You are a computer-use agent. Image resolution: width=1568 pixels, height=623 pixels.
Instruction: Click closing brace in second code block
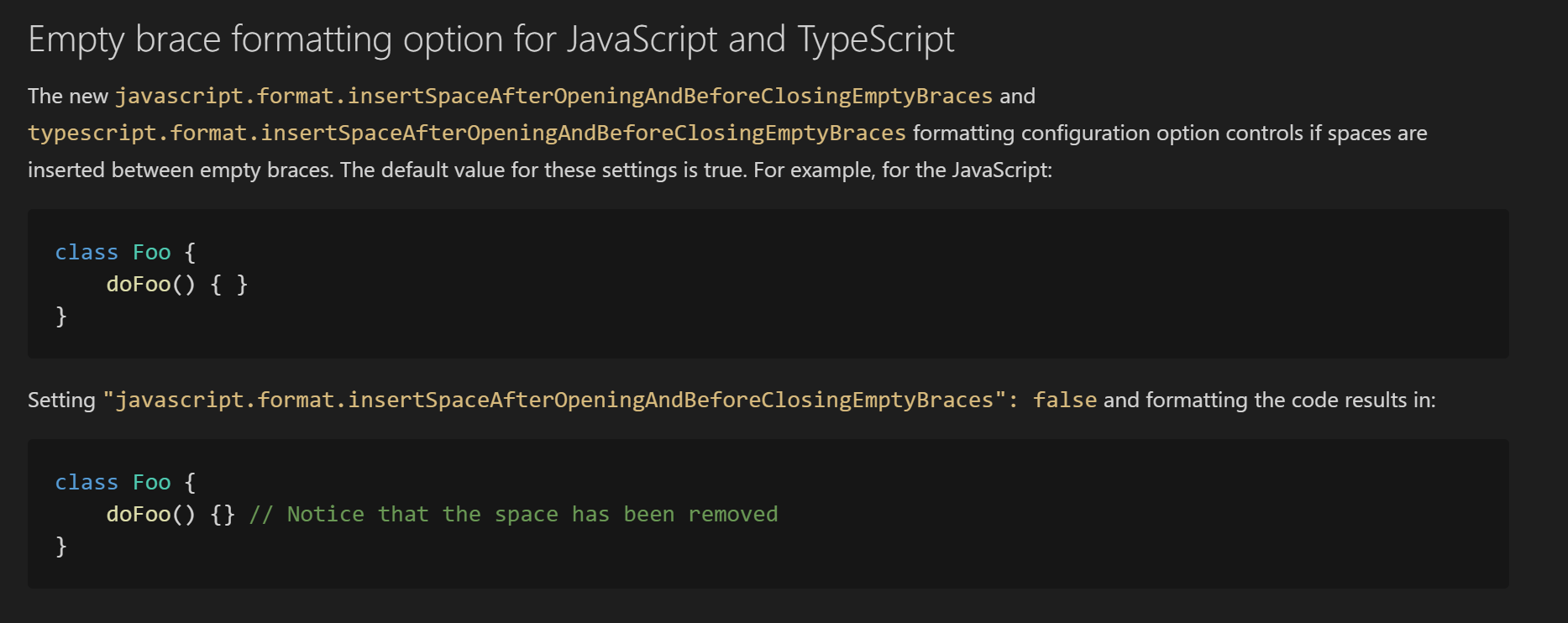(60, 547)
